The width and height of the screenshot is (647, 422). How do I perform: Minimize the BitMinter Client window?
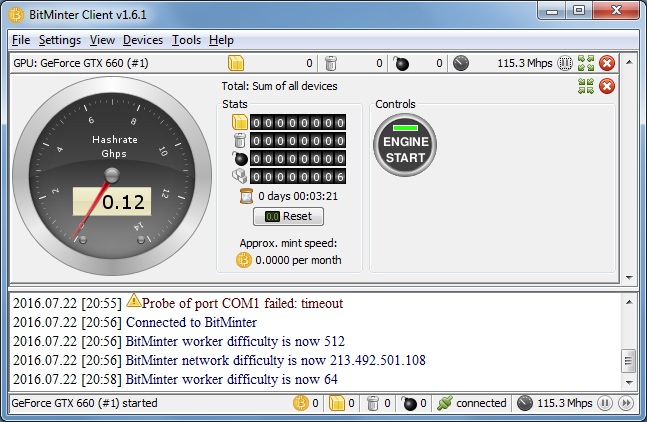point(552,11)
